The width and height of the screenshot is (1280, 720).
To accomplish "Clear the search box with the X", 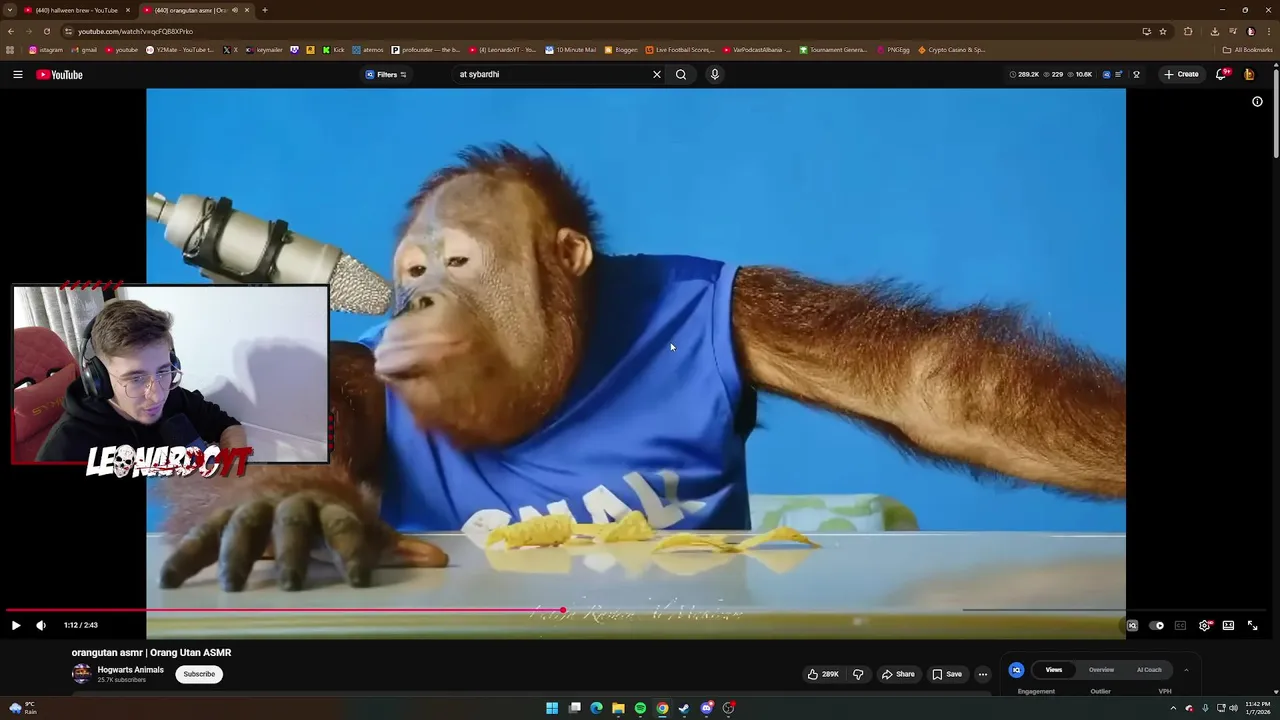I will point(657,74).
